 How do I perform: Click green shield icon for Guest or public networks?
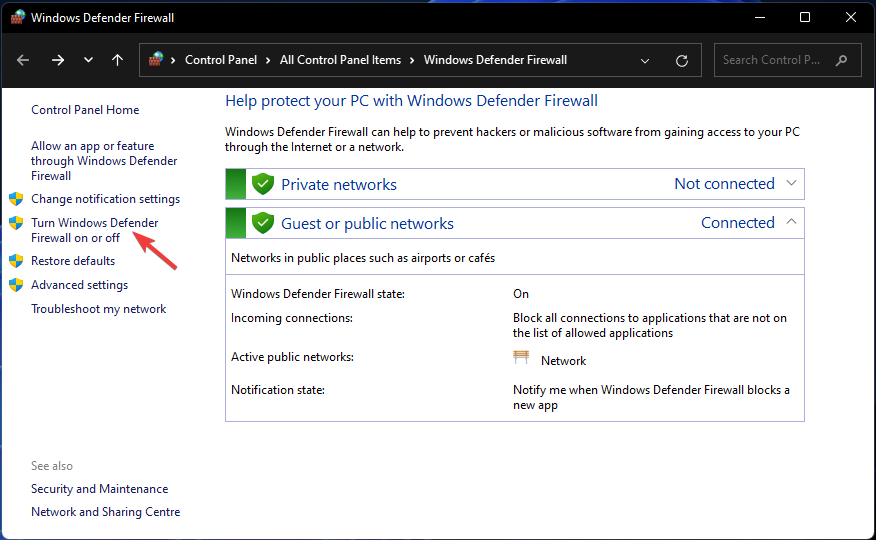pyautogui.click(x=263, y=223)
